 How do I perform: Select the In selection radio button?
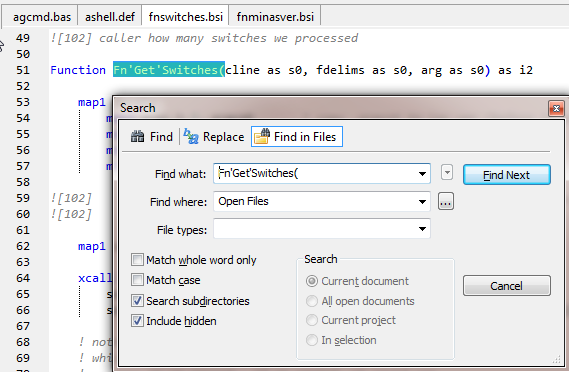coord(312,340)
